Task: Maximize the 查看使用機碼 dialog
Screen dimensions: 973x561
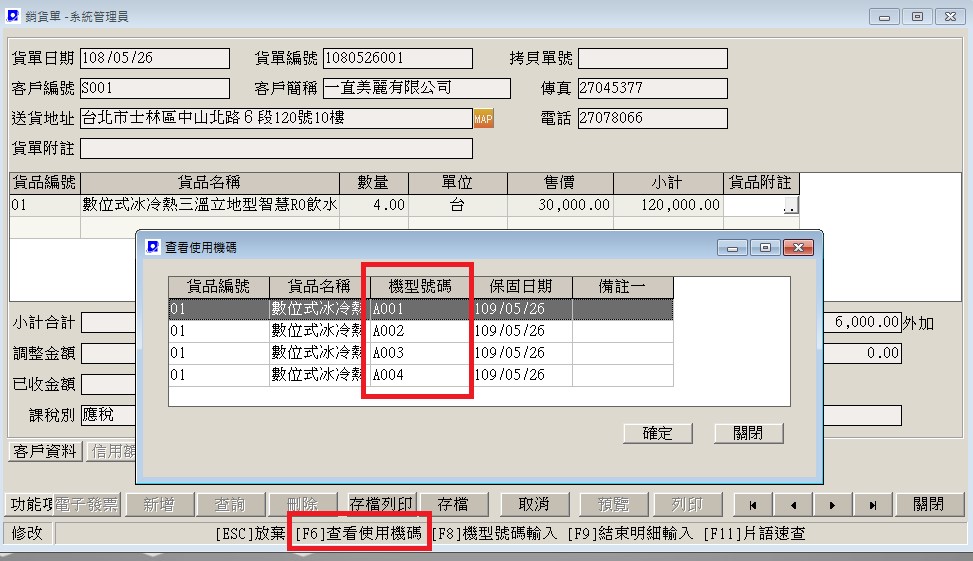Action: click(765, 248)
